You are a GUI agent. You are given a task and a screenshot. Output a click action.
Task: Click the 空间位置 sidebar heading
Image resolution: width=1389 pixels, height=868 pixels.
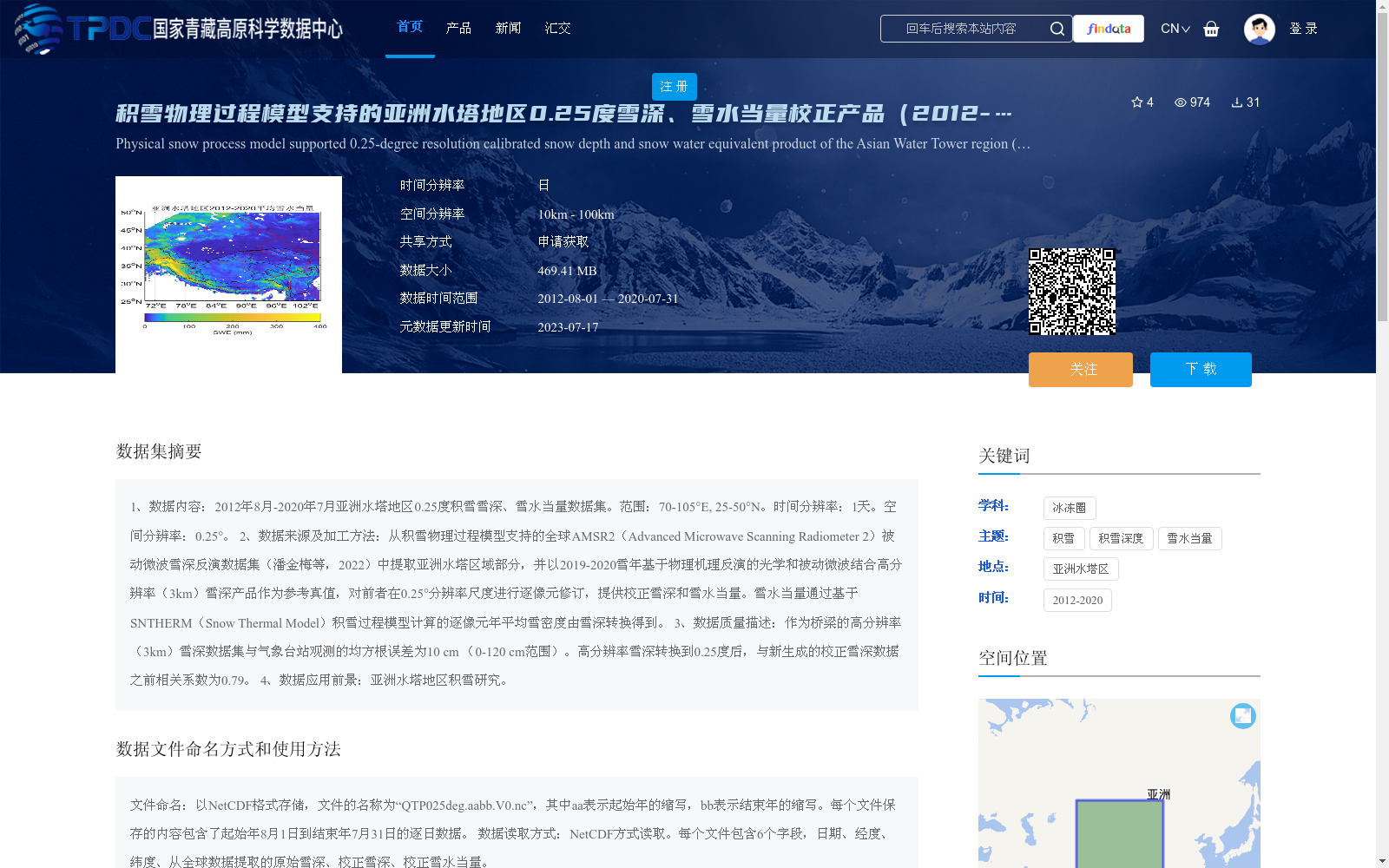click(x=1013, y=658)
